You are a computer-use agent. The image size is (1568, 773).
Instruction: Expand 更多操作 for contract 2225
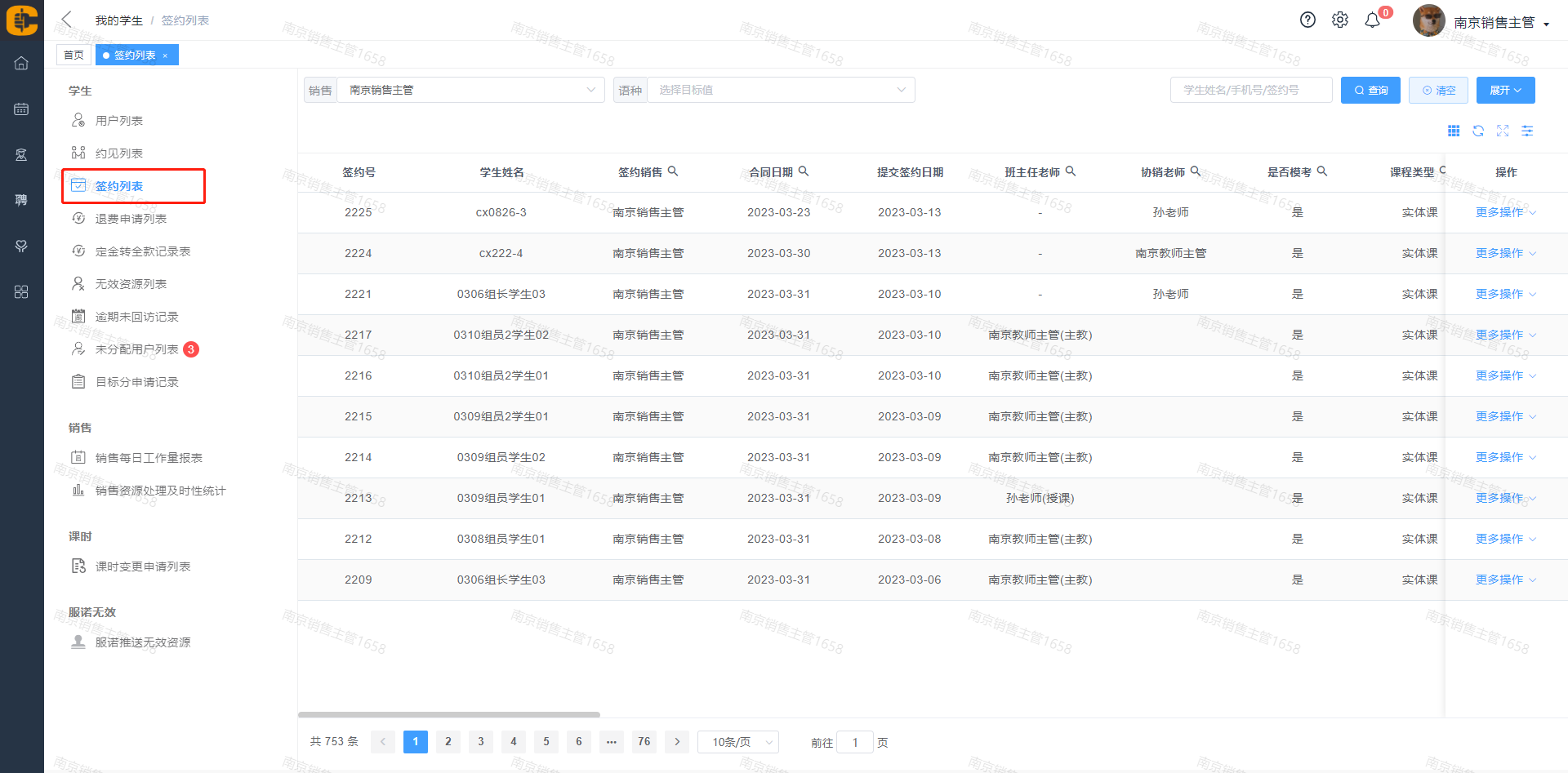click(1505, 212)
